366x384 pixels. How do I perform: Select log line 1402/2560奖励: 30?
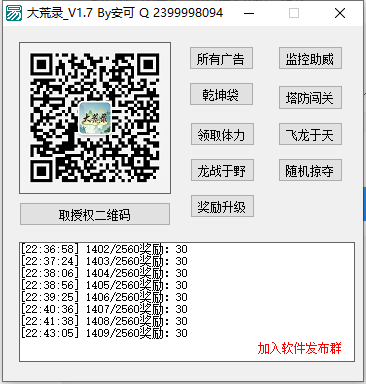104,249
